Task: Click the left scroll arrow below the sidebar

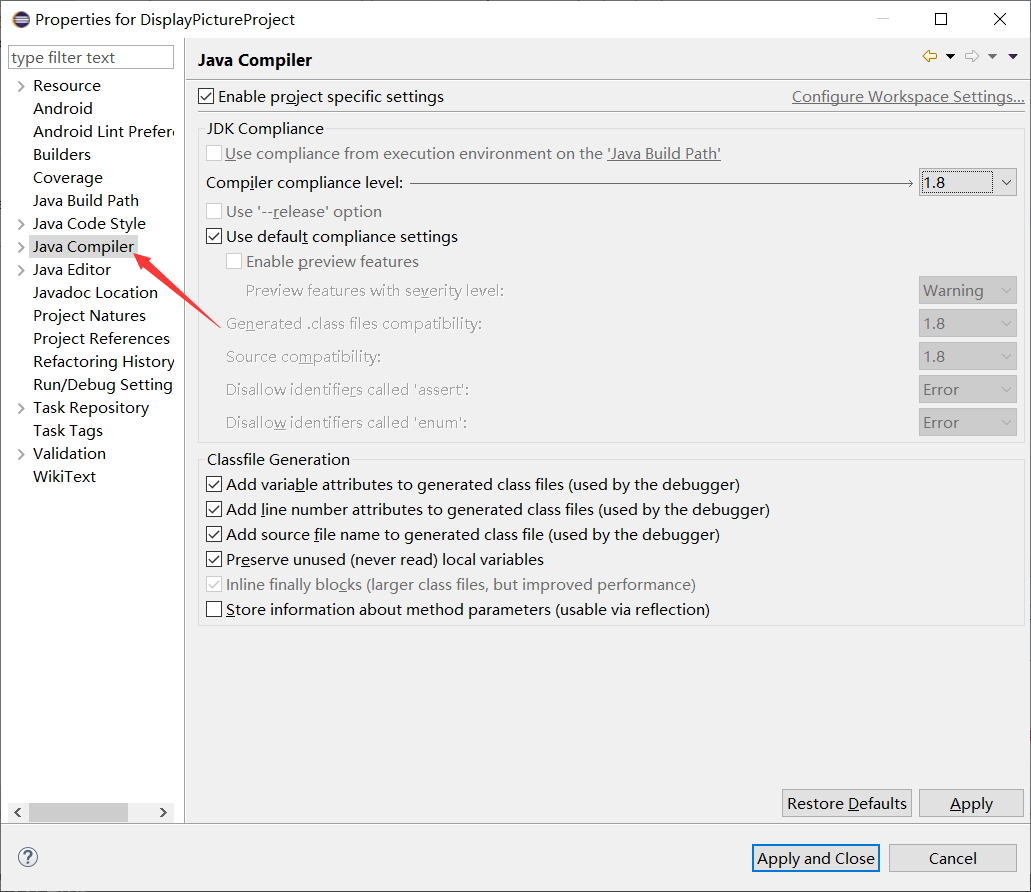Action: tap(16, 812)
